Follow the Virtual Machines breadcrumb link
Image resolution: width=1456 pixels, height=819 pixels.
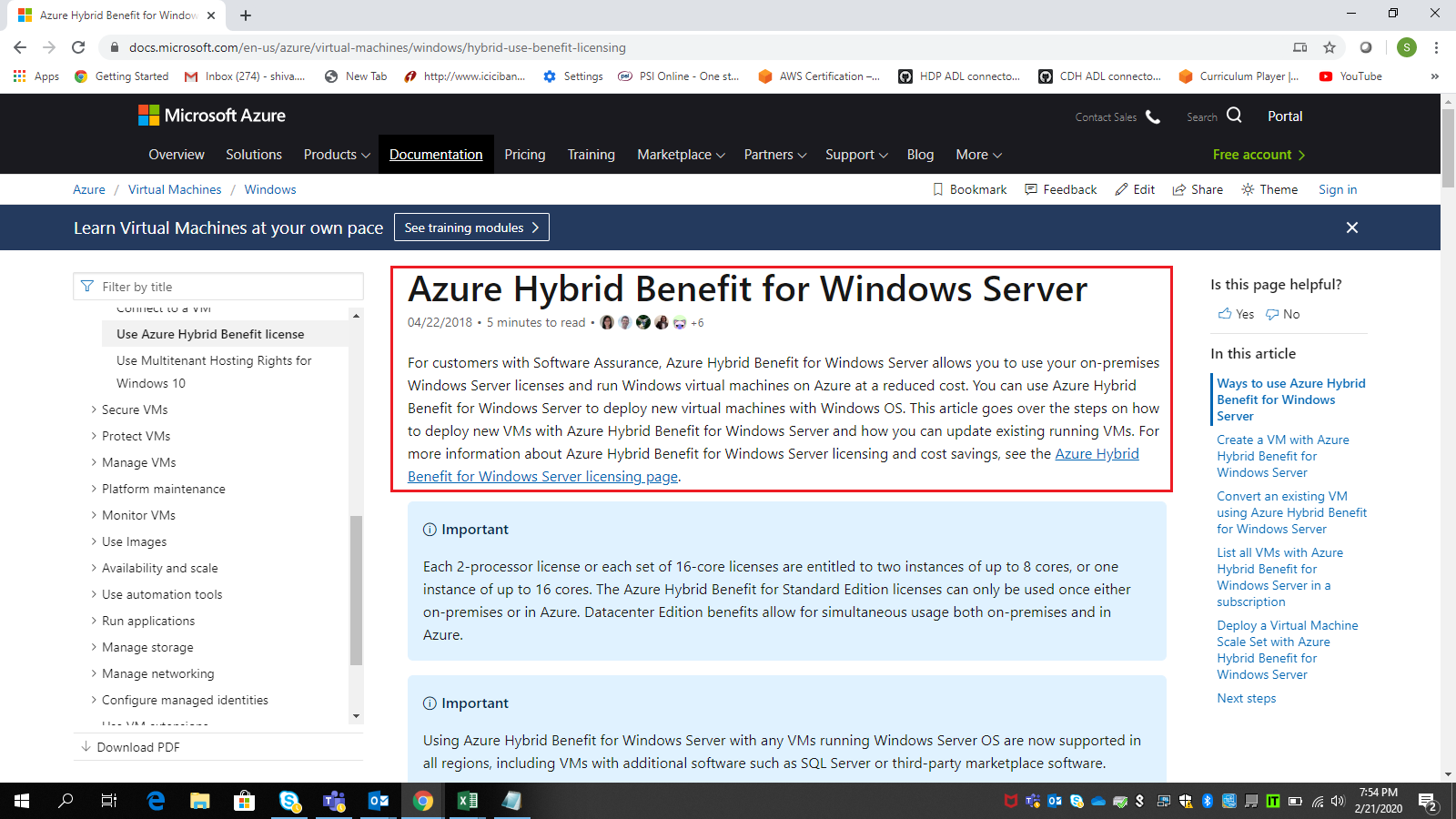175,189
